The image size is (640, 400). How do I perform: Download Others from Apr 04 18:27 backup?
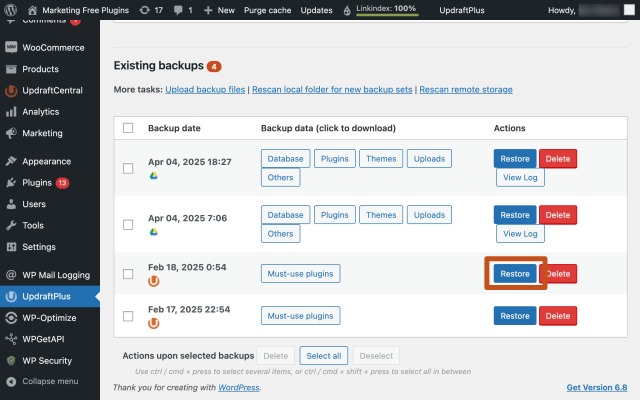(280, 178)
